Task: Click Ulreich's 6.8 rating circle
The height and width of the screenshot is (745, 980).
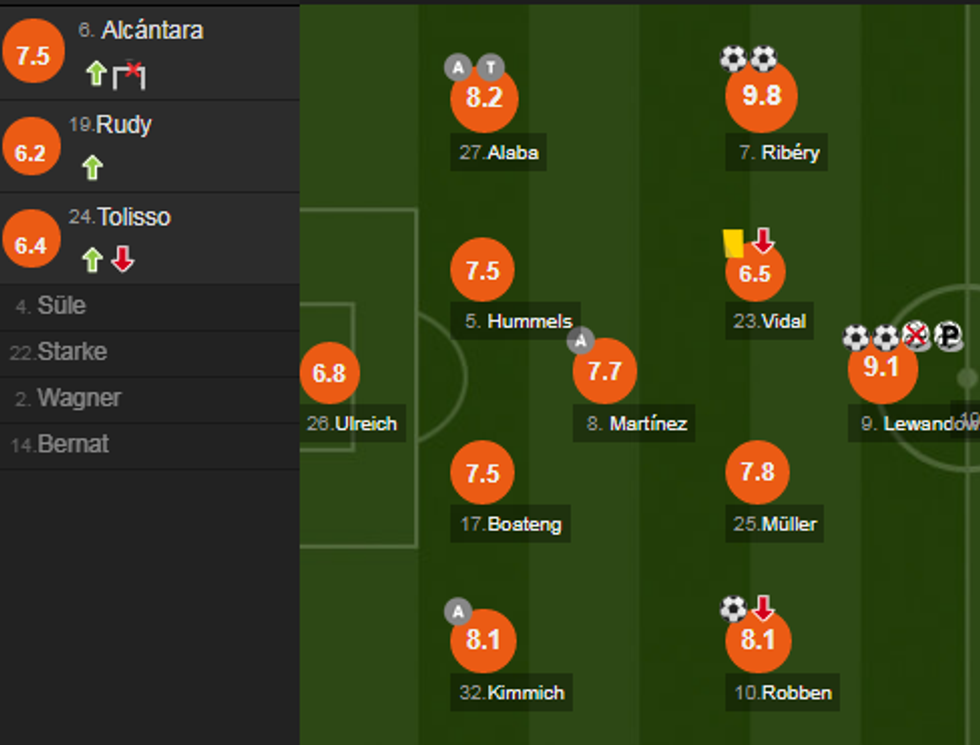Action: click(x=329, y=373)
